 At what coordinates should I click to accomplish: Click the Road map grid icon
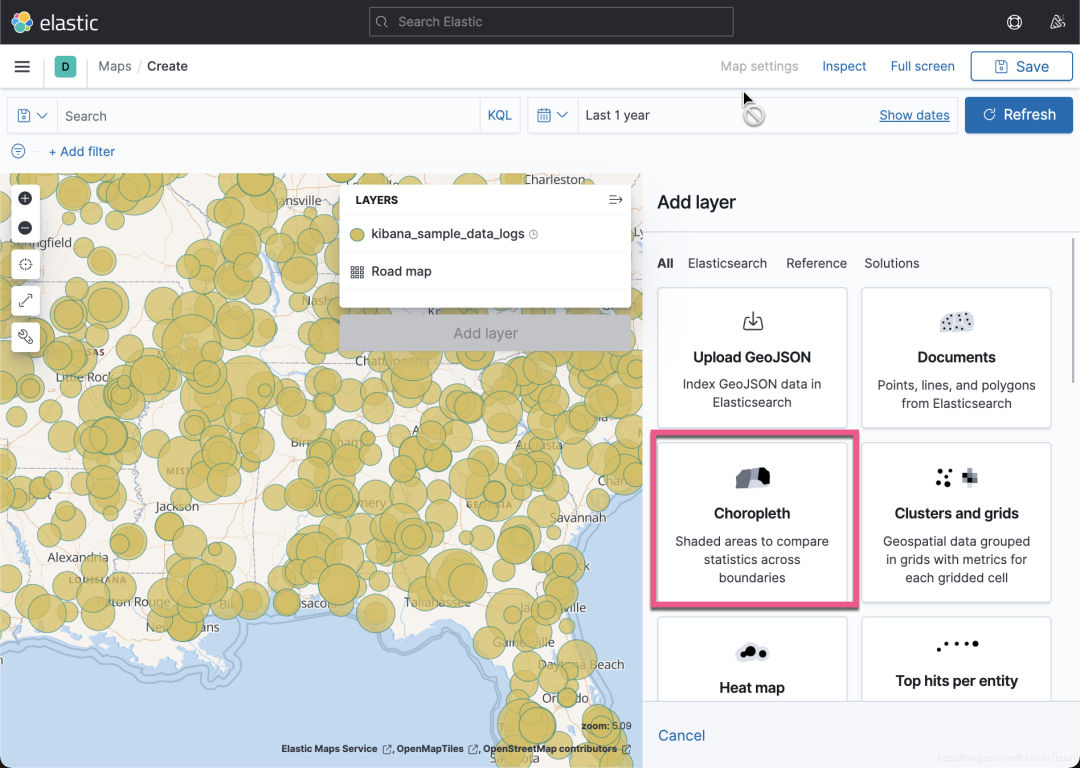point(357,271)
